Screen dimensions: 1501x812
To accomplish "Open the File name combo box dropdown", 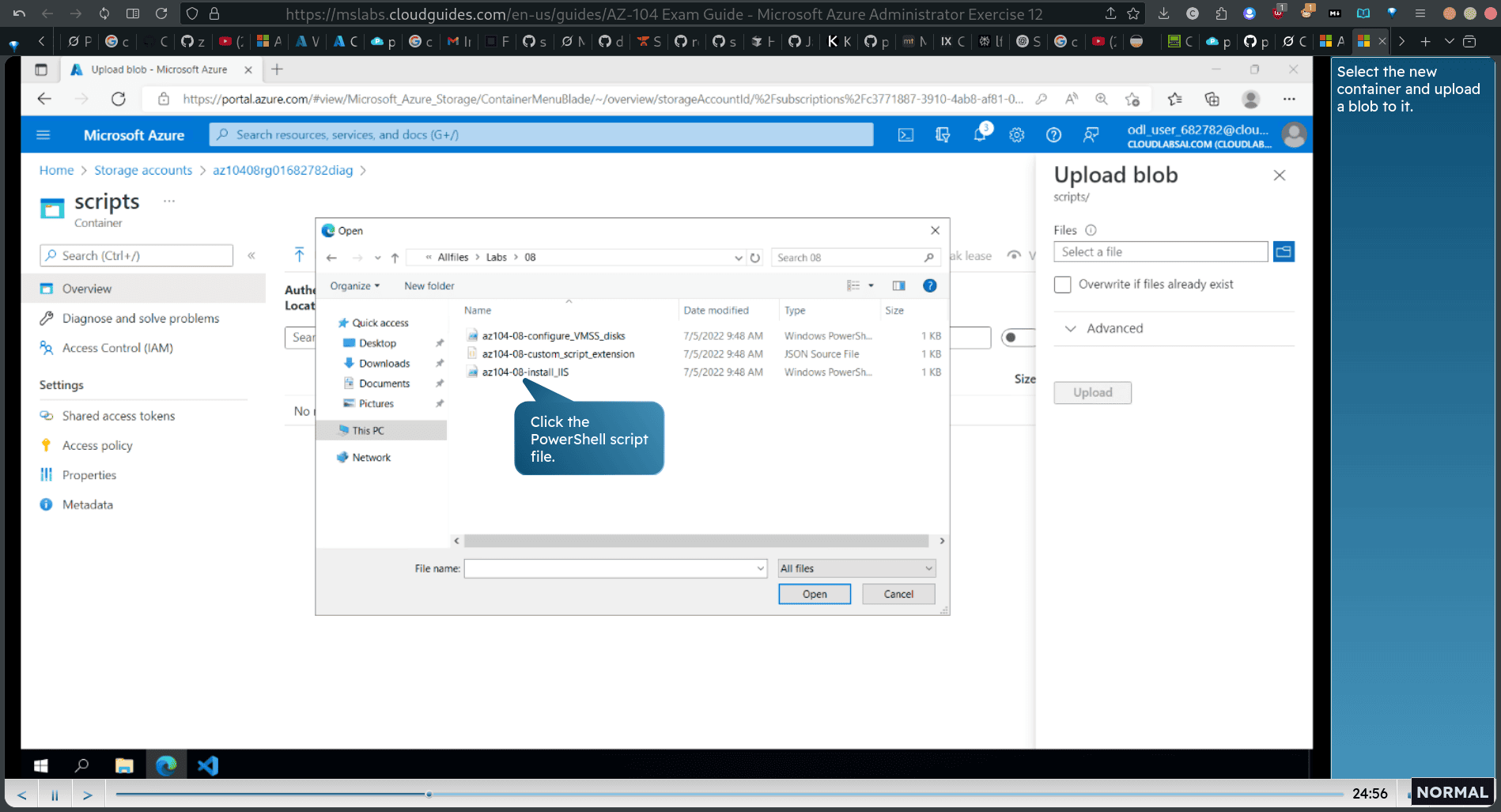I will pyautogui.click(x=761, y=568).
